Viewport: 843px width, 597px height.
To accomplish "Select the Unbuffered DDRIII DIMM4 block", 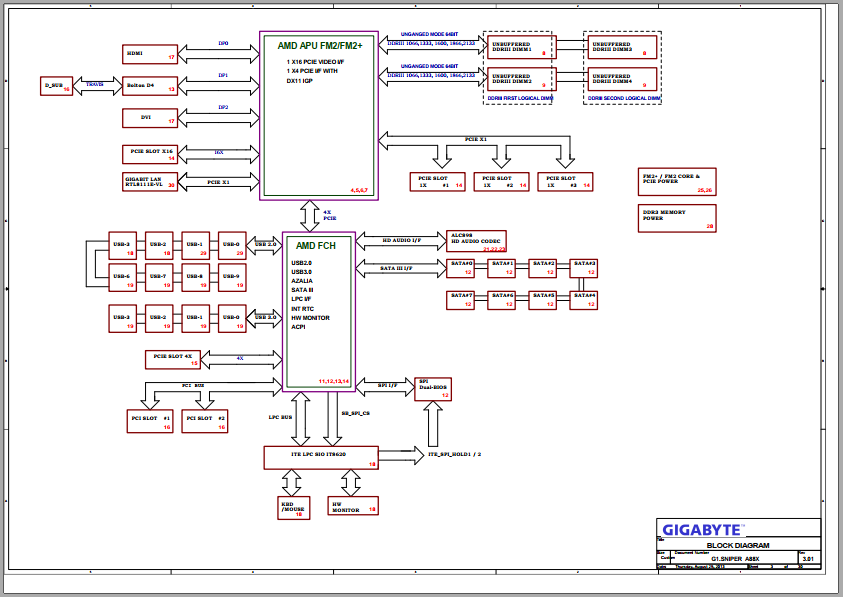I will (621, 80).
